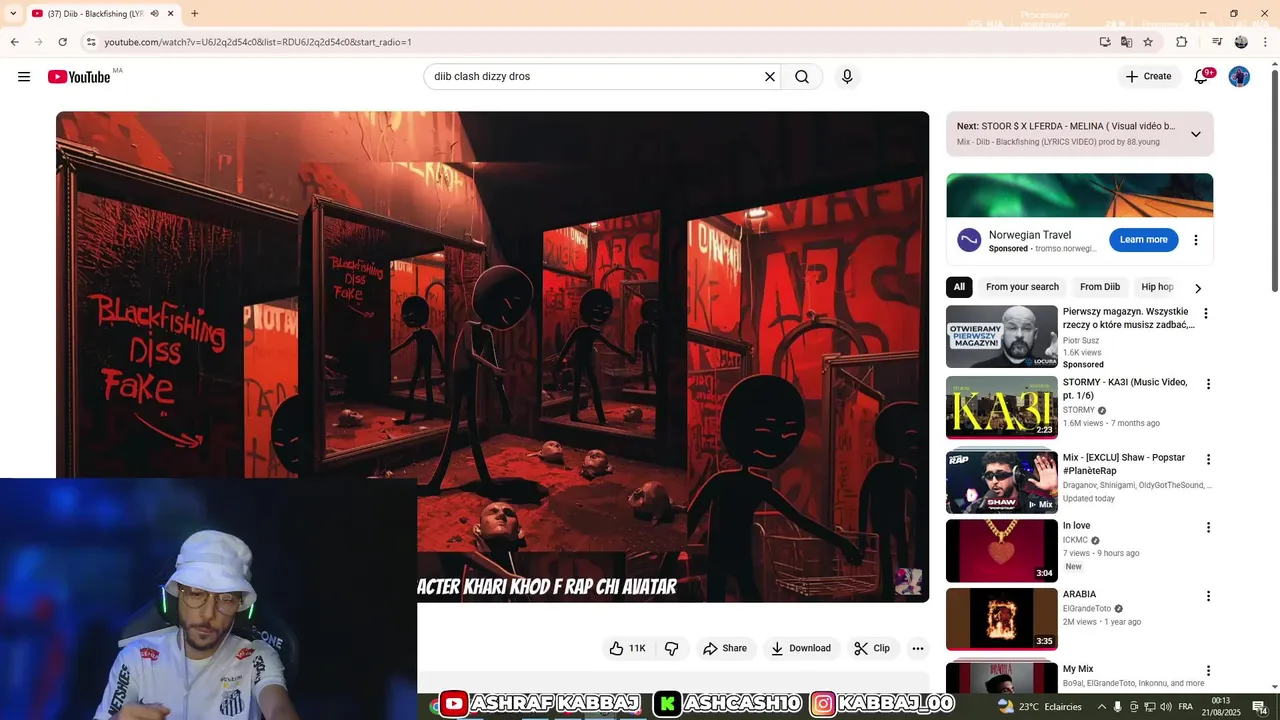The image size is (1280, 720).
Task: Translate this page icon
Action: tap(1126, 42)
